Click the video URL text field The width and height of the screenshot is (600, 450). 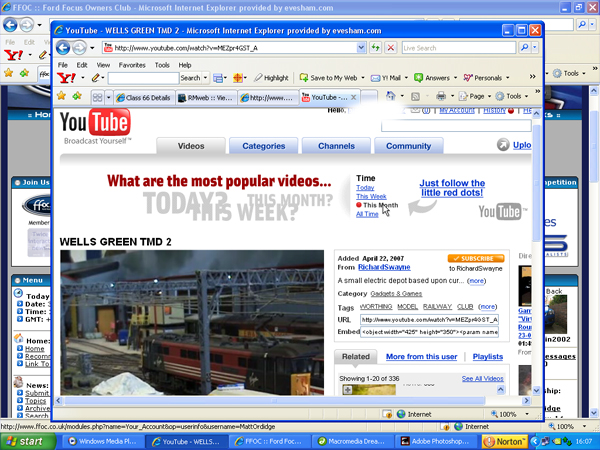click(x=429, y=320)
